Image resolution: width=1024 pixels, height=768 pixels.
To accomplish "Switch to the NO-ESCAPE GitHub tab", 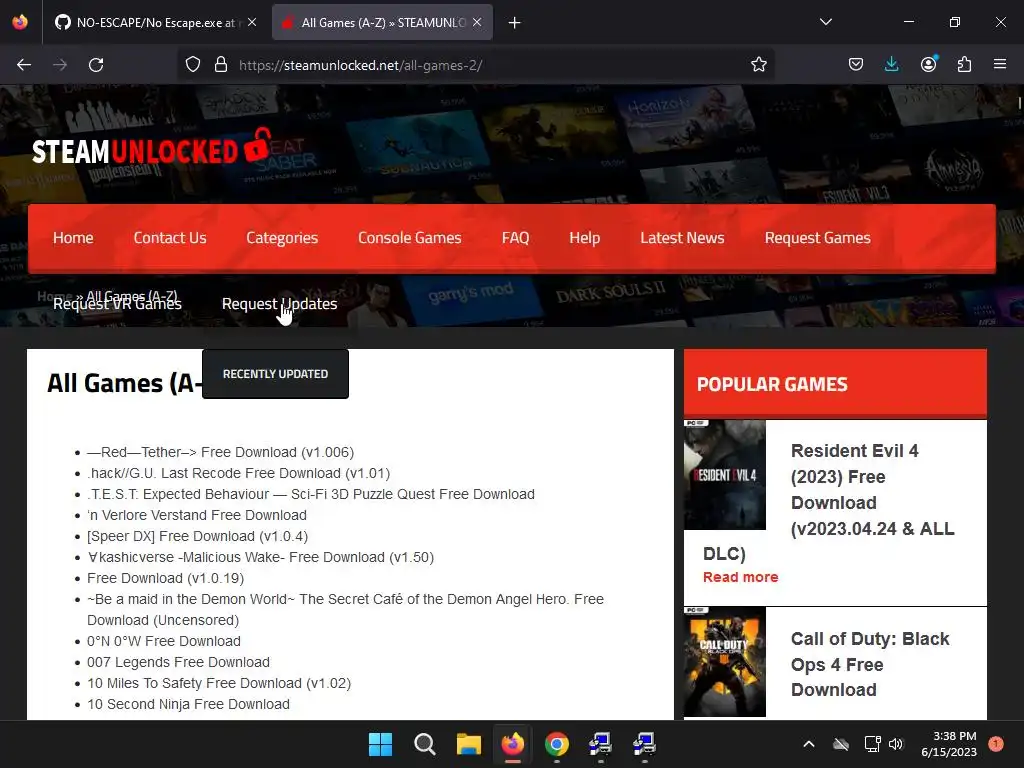I will click(x=155, y=23).
